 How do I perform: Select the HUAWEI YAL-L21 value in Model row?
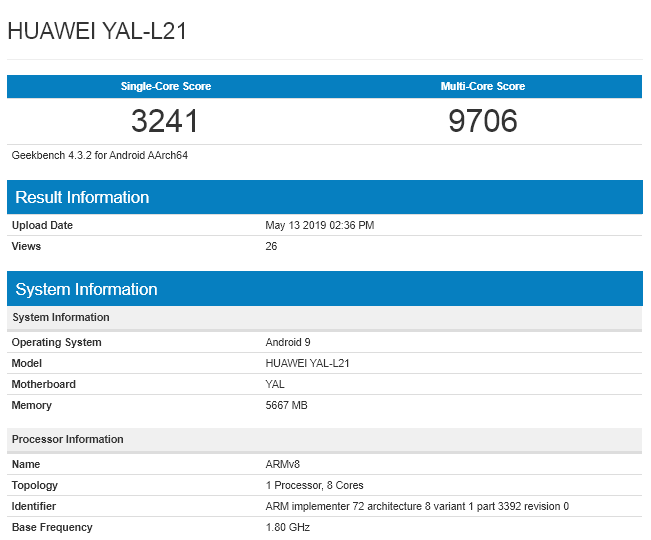pos(307,364)
